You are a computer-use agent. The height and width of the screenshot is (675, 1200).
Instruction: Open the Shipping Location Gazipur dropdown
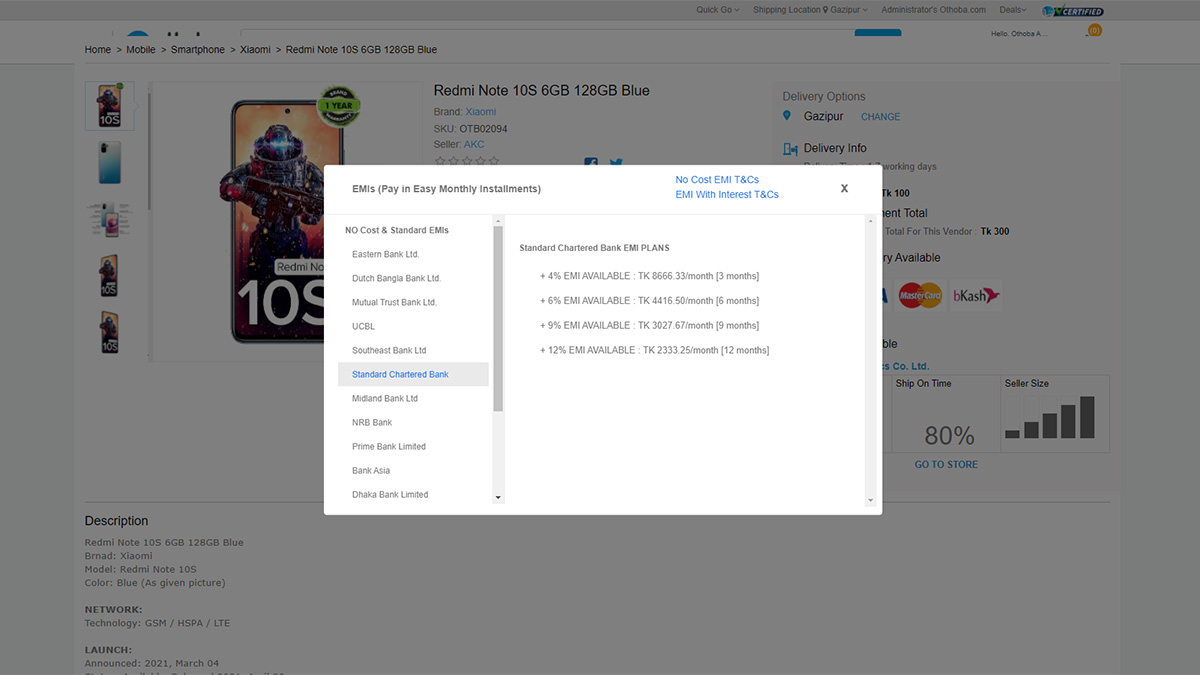tap(810, 10)
